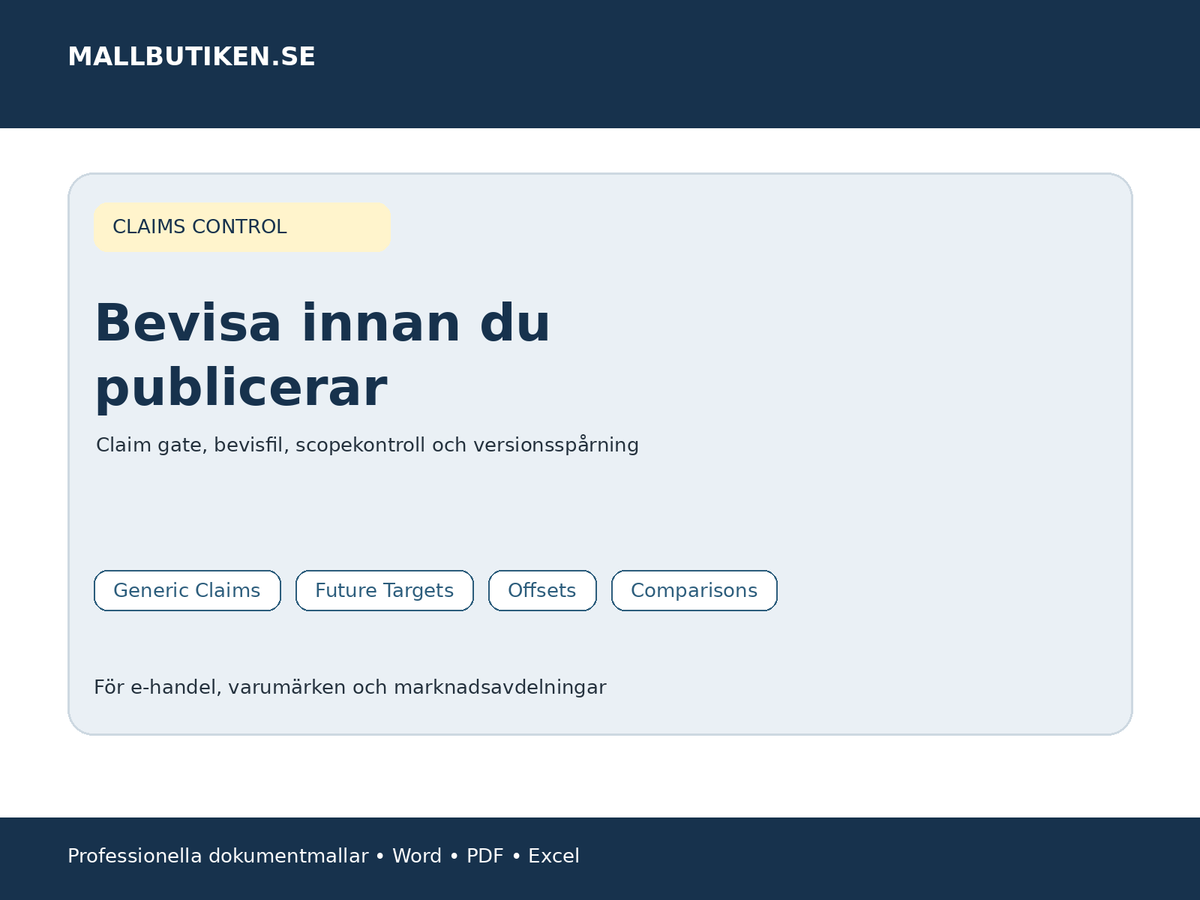Click 'Word' in the footer

click(x=417, y=856)
